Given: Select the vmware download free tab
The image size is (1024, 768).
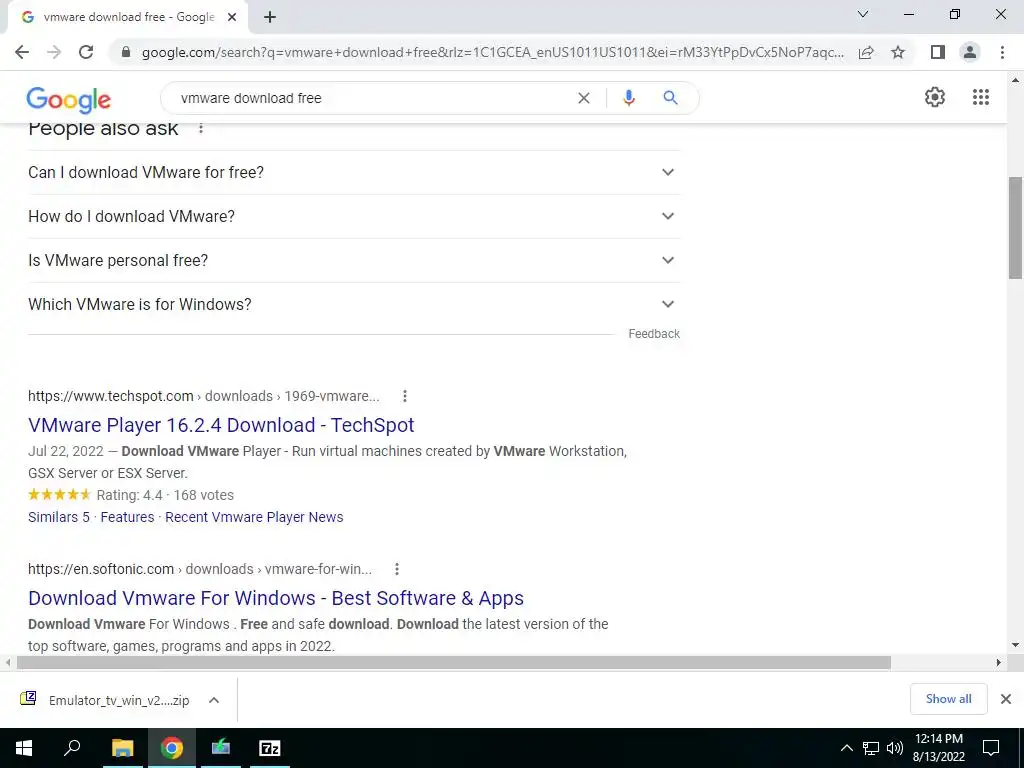Looking at the screenshot, I should (127, 18).
